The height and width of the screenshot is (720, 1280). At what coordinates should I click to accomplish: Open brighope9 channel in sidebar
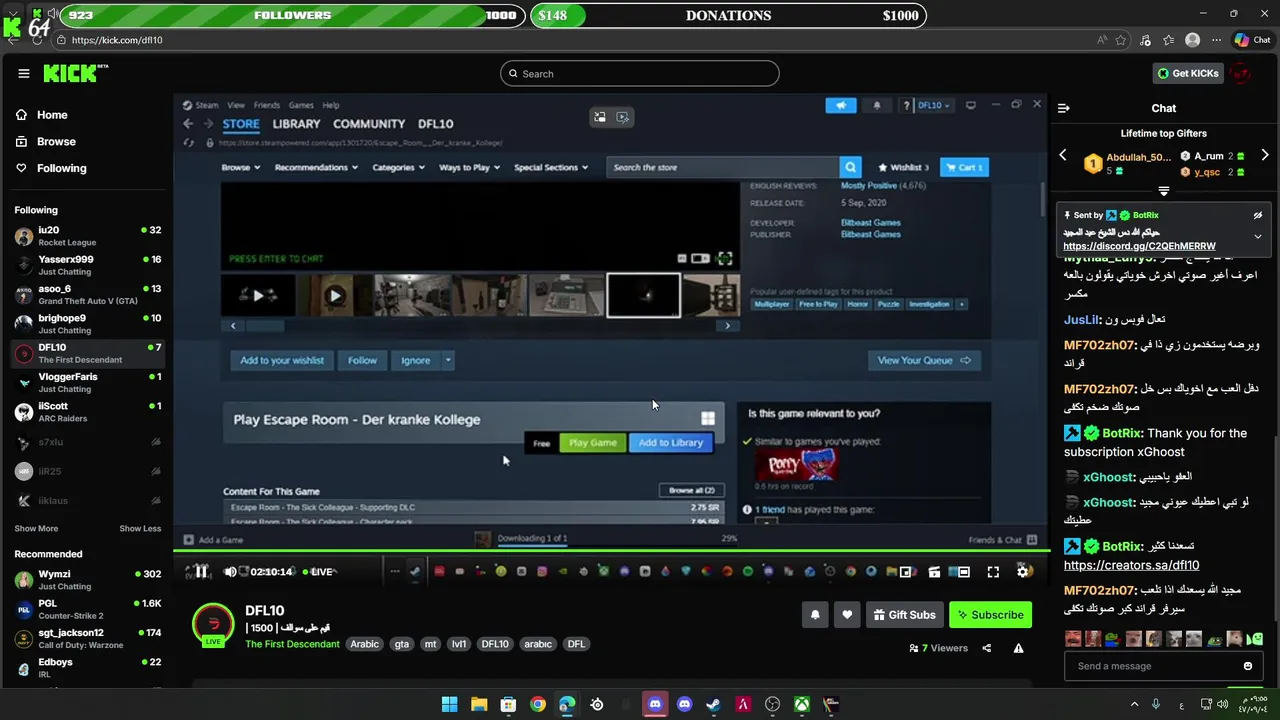pyautogui.click(x=87, y=323)
